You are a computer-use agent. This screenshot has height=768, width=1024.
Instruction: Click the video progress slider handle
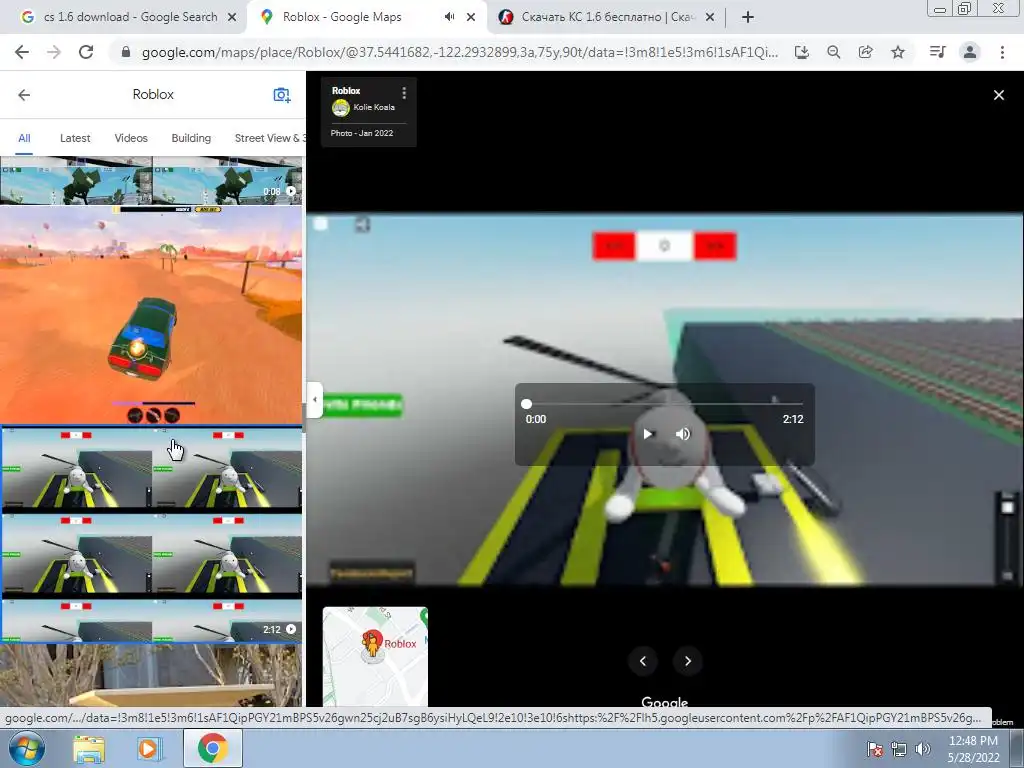[x=526, y=404]
